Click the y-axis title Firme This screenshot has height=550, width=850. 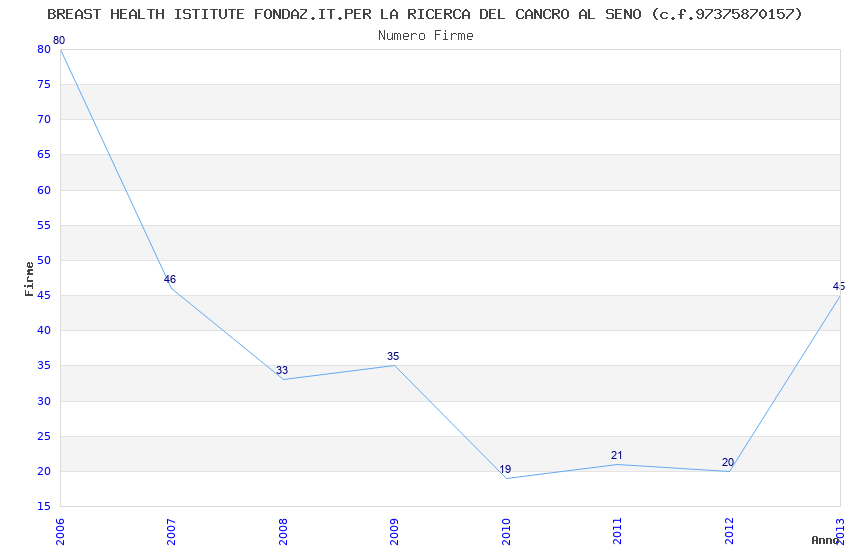[29, 279]
